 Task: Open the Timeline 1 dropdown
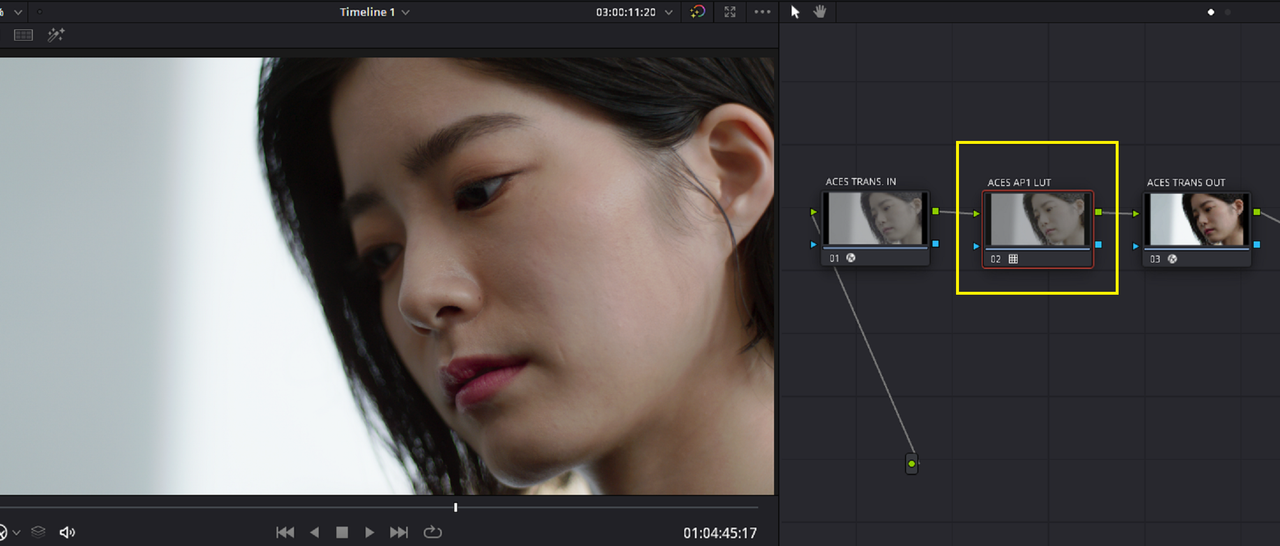374,12
